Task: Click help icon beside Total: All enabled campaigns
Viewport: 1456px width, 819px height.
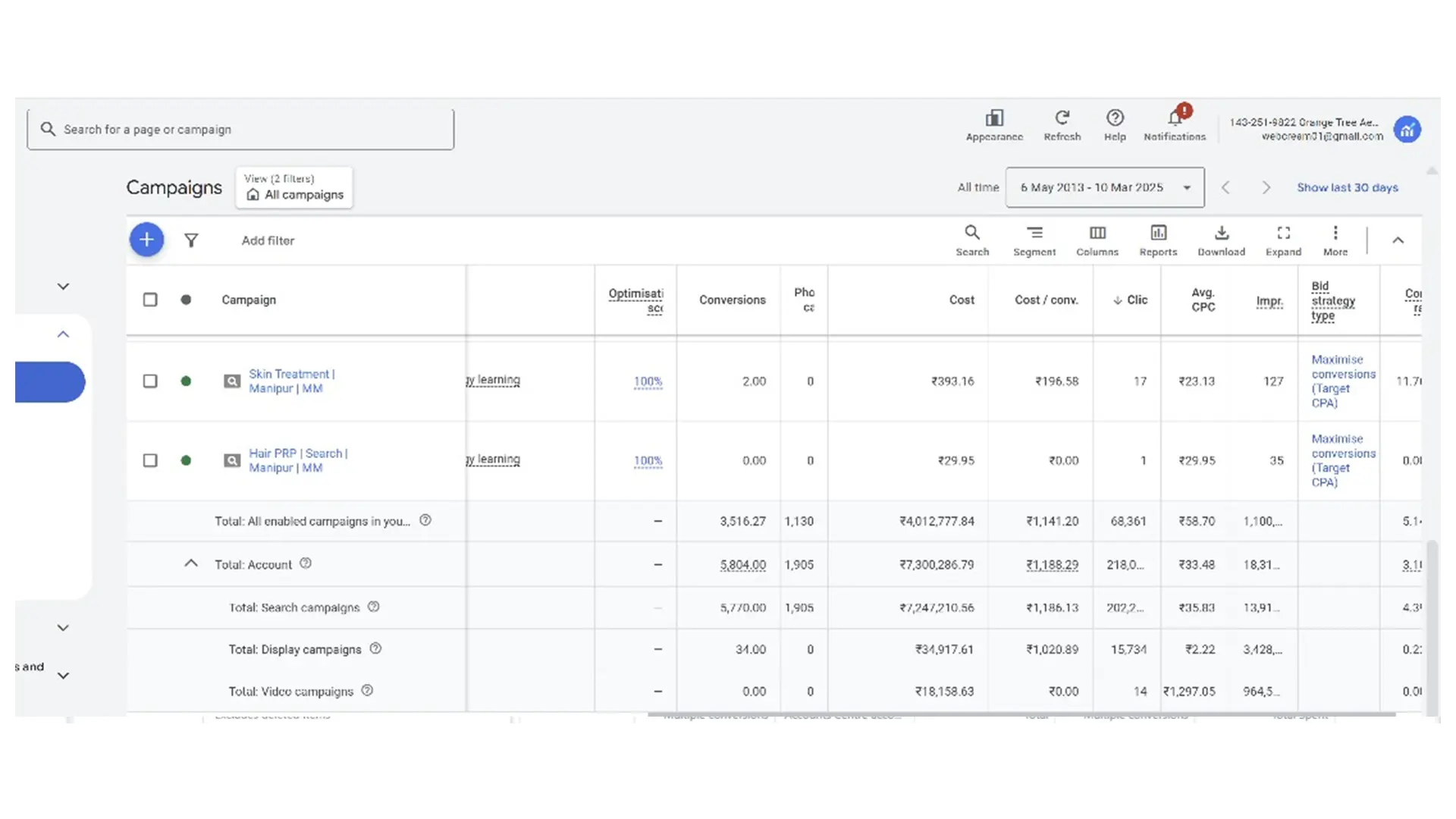Action: point(425,520)
